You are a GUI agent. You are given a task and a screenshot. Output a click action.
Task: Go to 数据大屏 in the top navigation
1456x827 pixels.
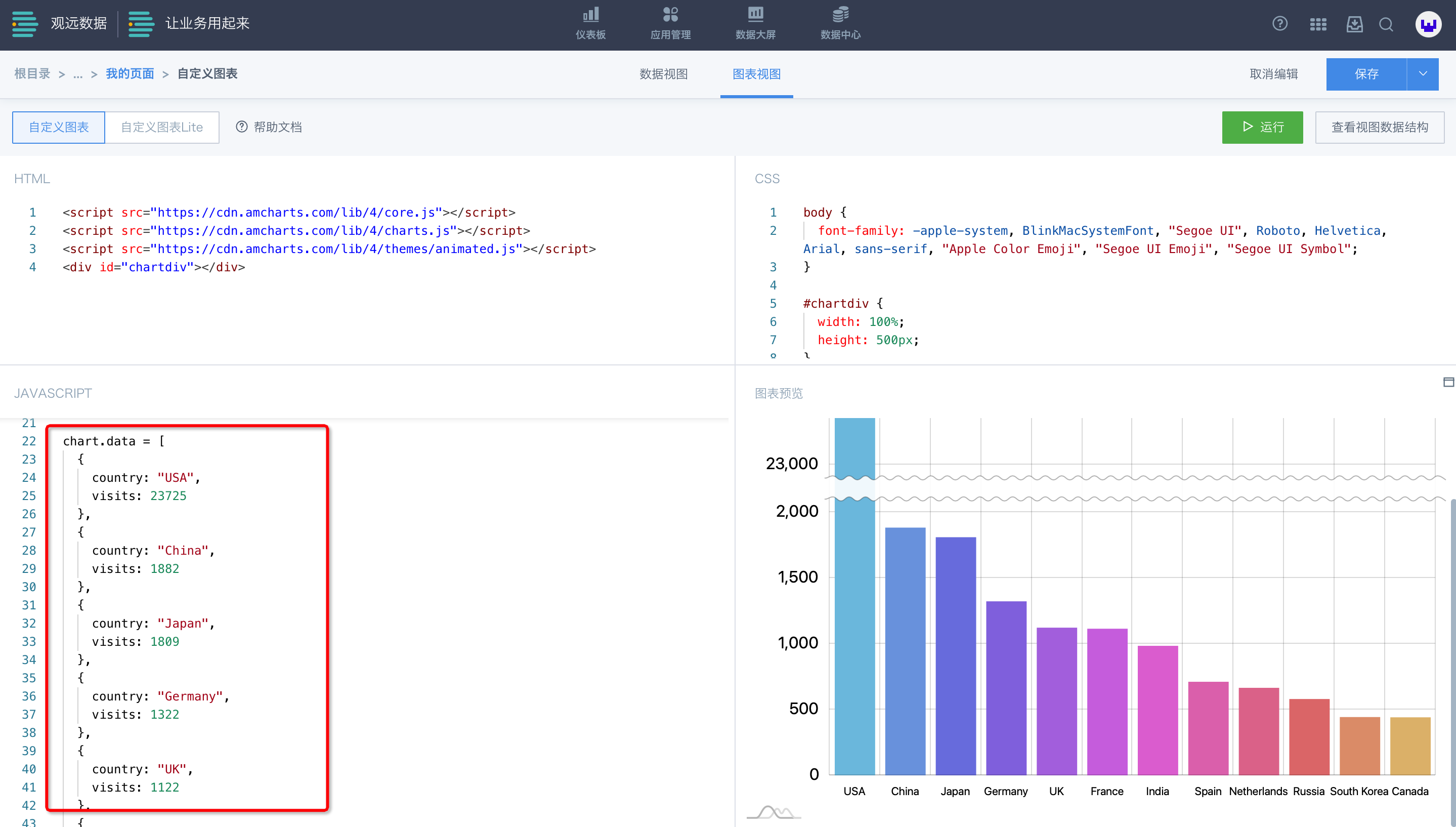755,24
